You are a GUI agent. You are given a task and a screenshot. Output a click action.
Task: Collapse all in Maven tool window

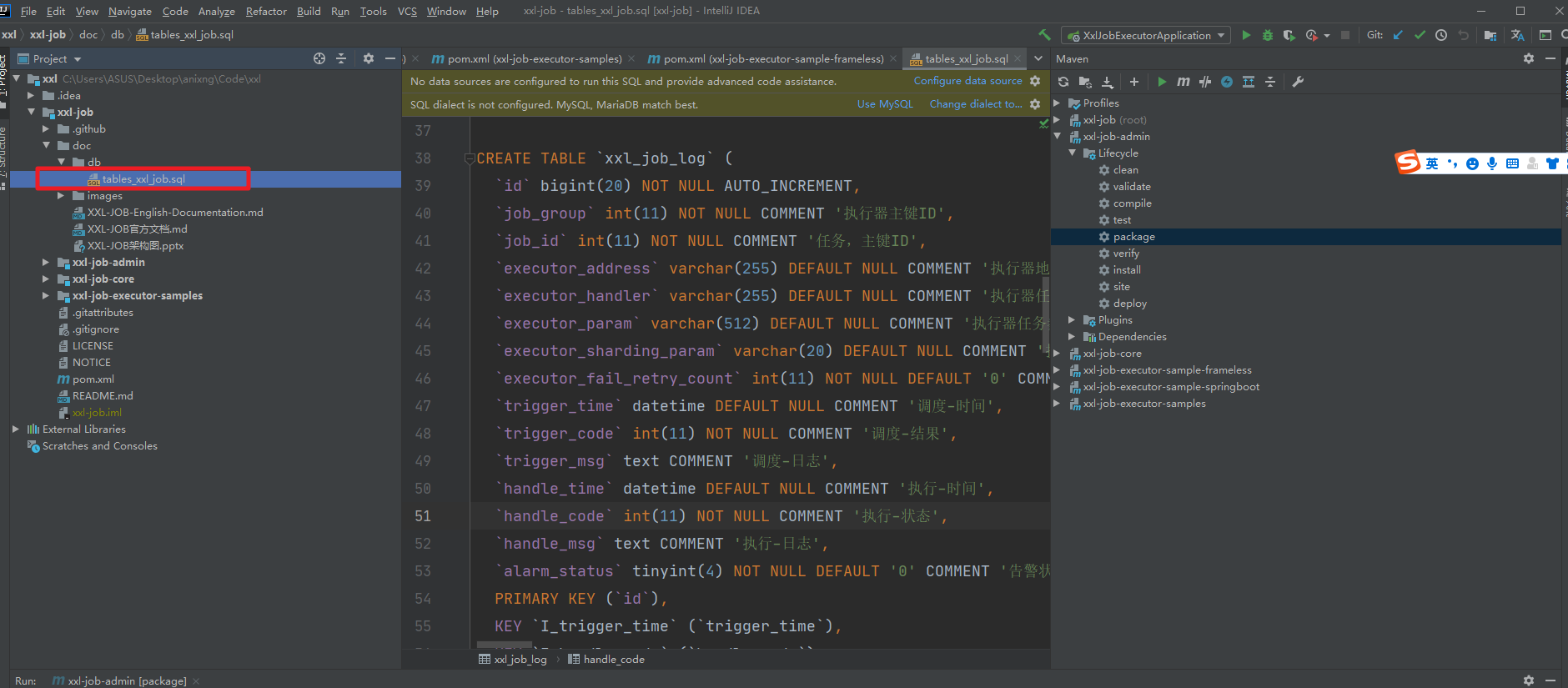[1270, 82]
